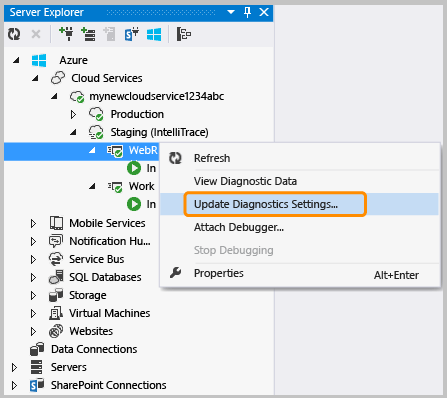447x398 pixels.
Task: Click the Service Bus icon
Action: click(x=56, y=259)
